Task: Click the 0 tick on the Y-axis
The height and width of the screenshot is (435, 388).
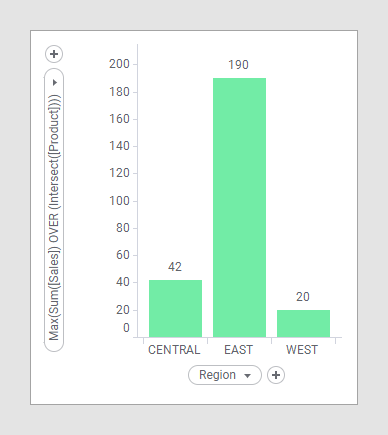Action: (x=126, y=328)
